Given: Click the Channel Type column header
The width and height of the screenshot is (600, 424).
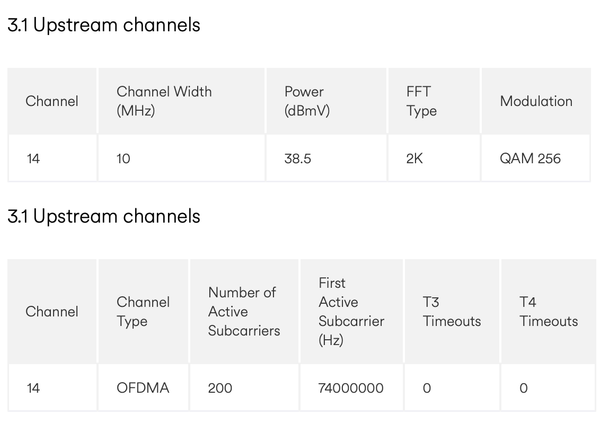Looking at the screenshot, I should [143, 311].
